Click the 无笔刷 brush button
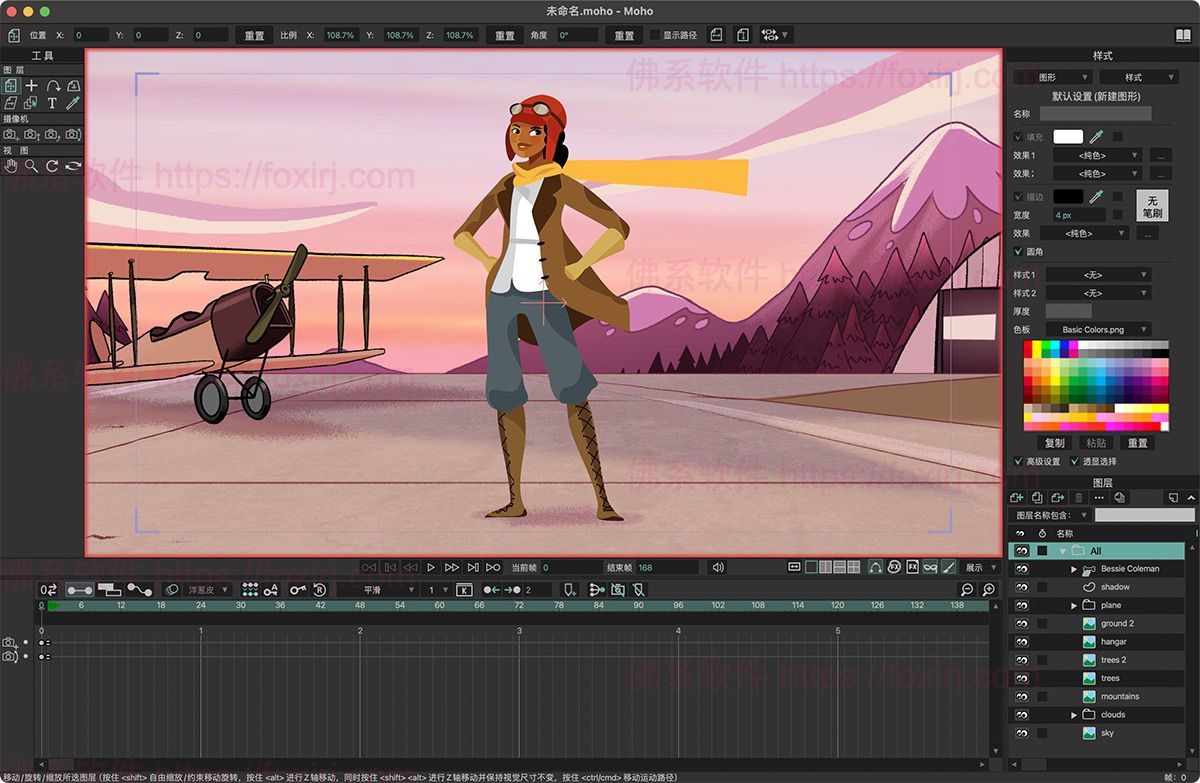The image size is (1200, 783). (1152, 206)
